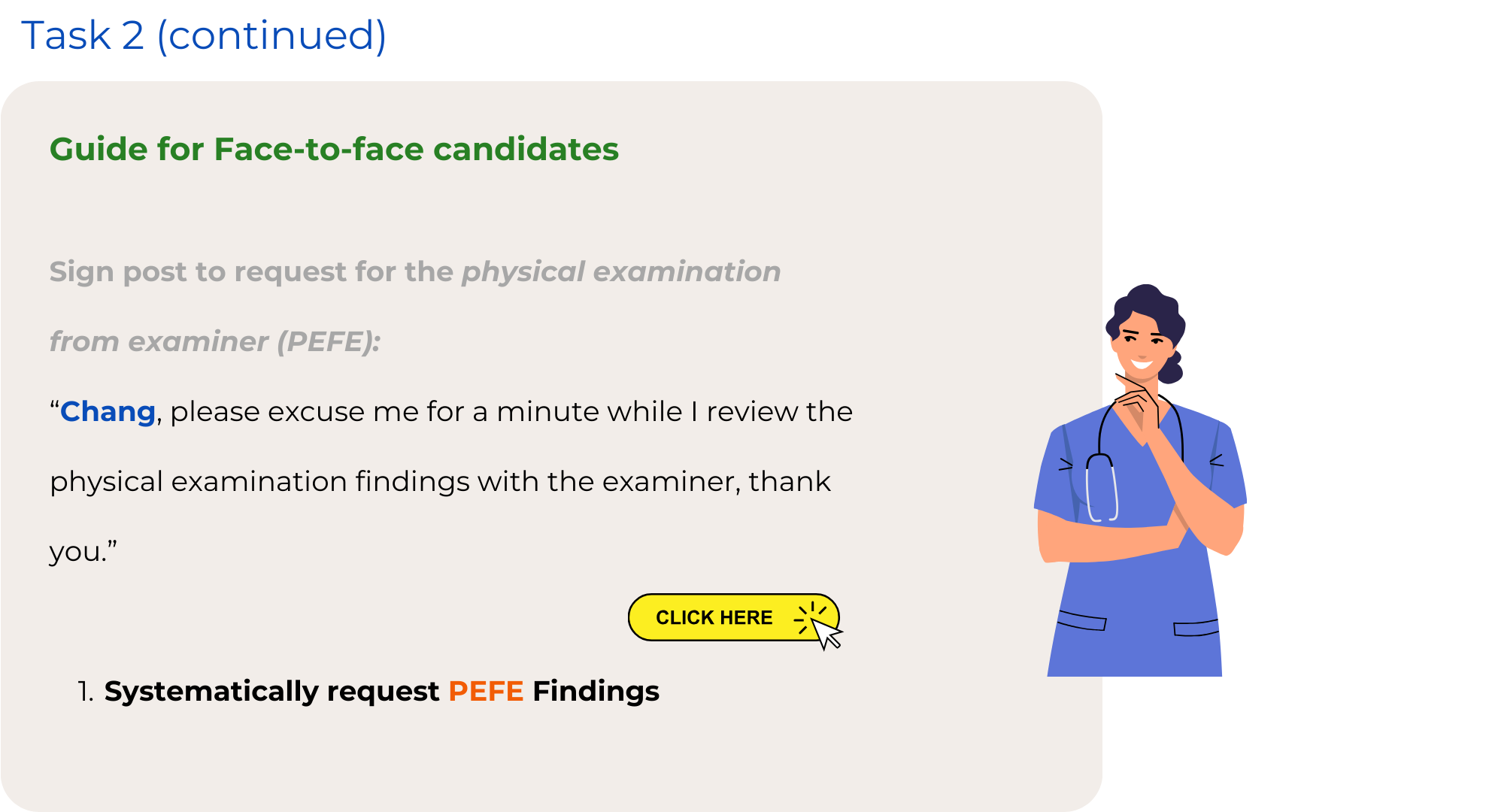This screenshot has width=1489, height=812.
Task: Click the orange PEFE word in the list
Action: click(x=486, y=691)
